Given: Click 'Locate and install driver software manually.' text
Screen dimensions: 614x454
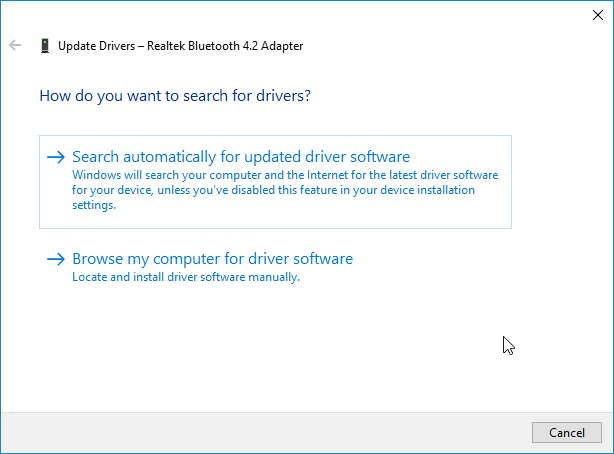Looking at the screenshot, I should click(x=186, y=277).
